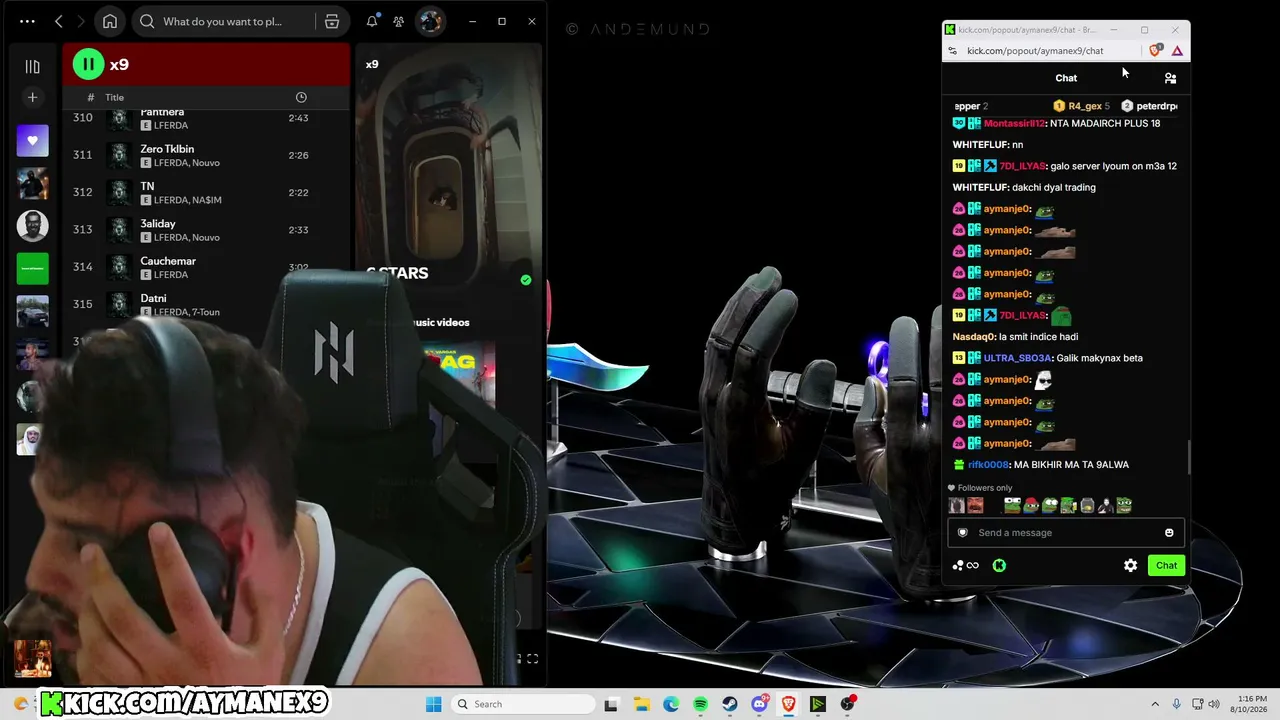Open the Spotify Home page
The width and height of the screenshot is (1280, 720).
click(110, 21)
